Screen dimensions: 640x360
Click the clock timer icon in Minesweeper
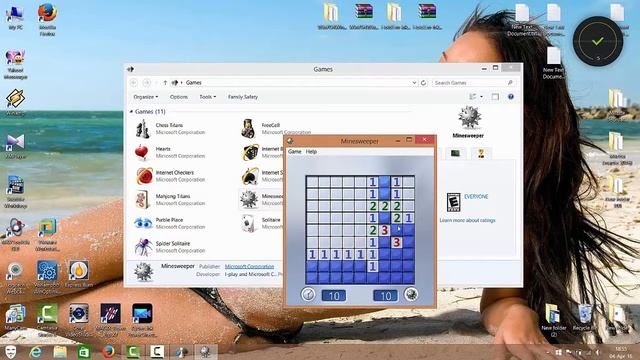click(x=308, y=294)
